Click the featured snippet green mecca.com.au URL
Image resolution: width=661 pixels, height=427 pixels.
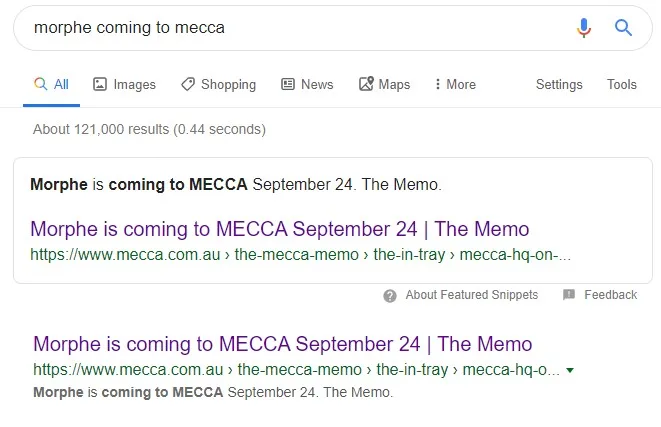[x=300, y=254]
